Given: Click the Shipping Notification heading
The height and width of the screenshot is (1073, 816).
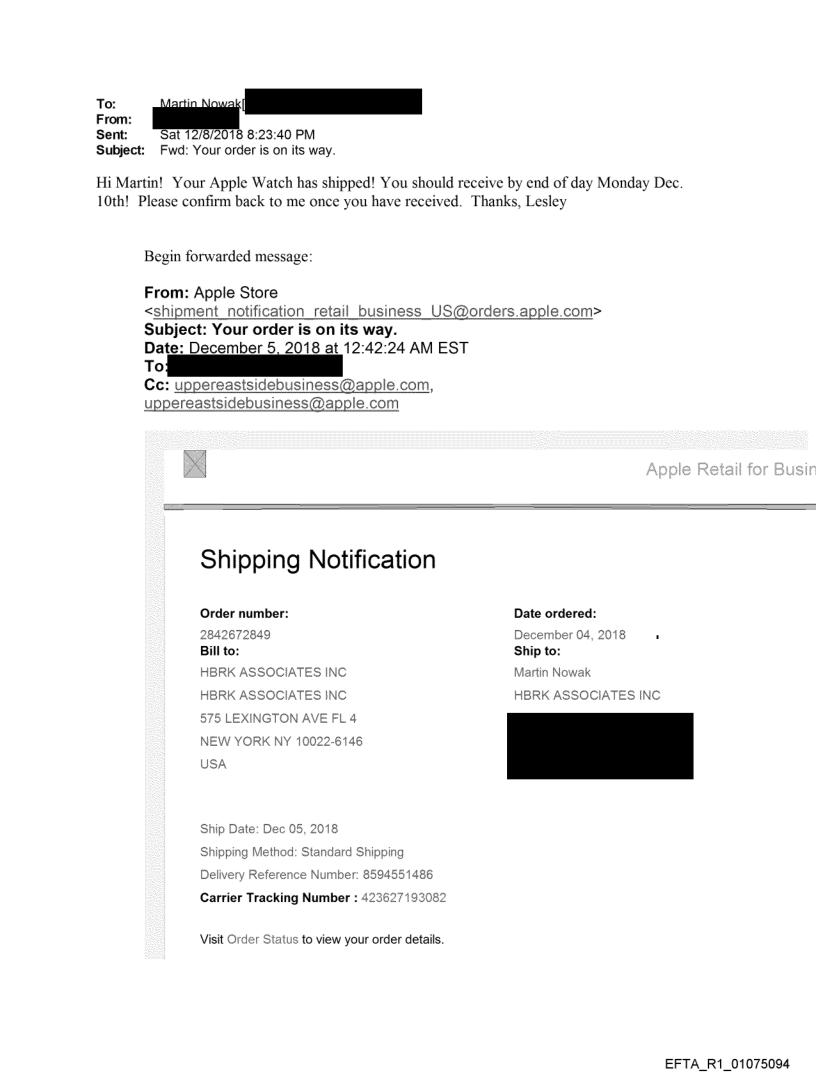Looking at the screenshot, I should pyautogui.click(x=318, y=560).
